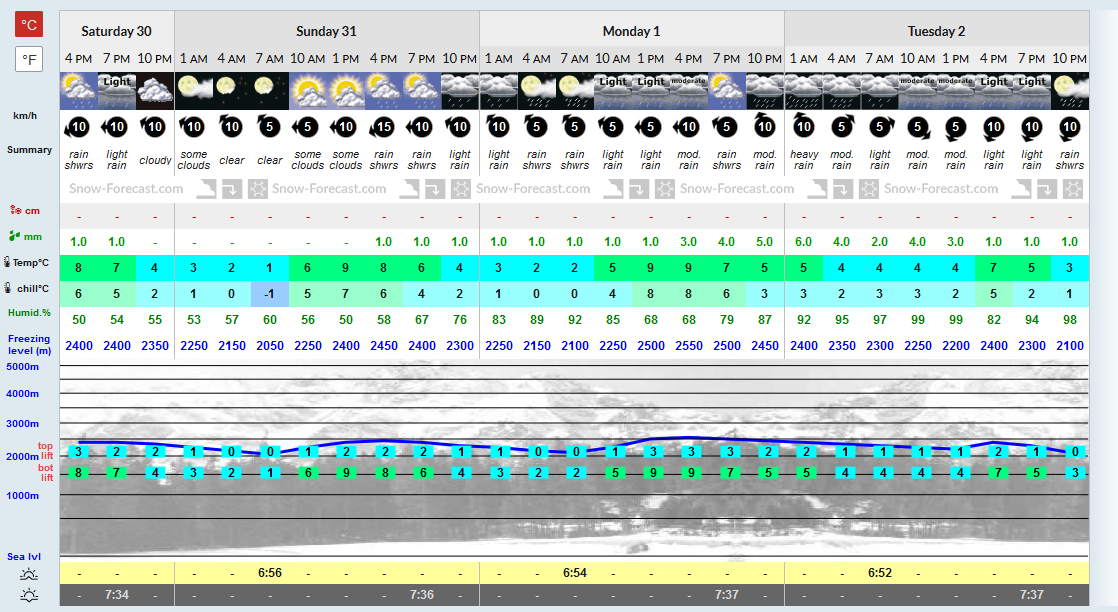
Task: Click Sunday 7 AM freezing level 2050
Action: [x=270, y=345]
